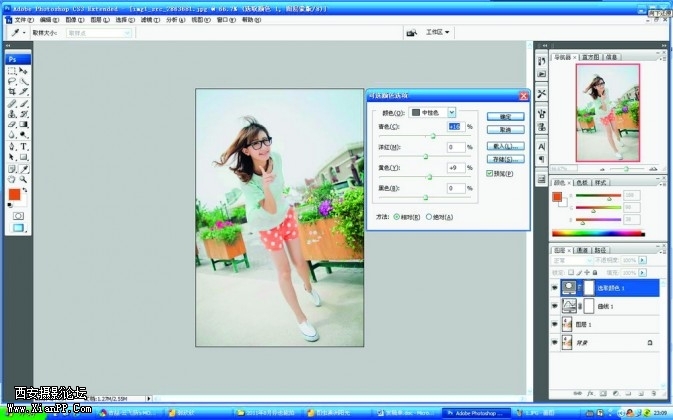Screen dimensions: 673x420
Task: Select the Brush tool
Action: [x=24, y=103]
